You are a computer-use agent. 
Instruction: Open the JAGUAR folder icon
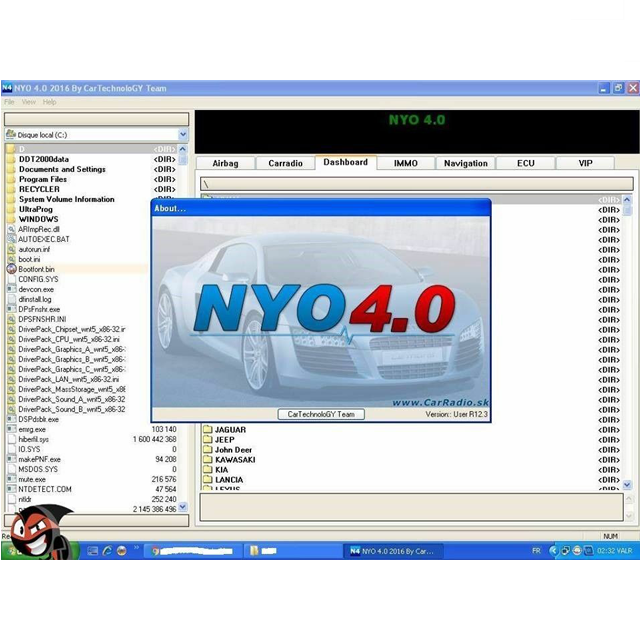click(208, 429)
